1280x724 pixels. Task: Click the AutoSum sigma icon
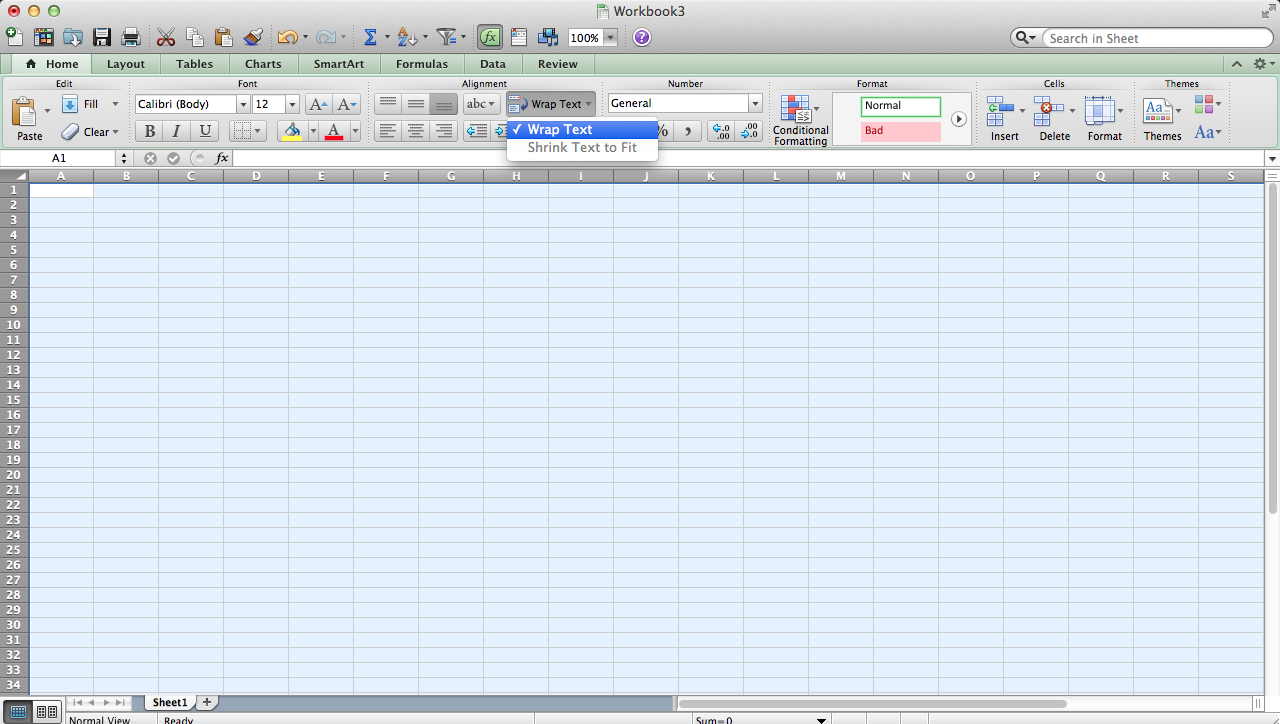[370, 37]
